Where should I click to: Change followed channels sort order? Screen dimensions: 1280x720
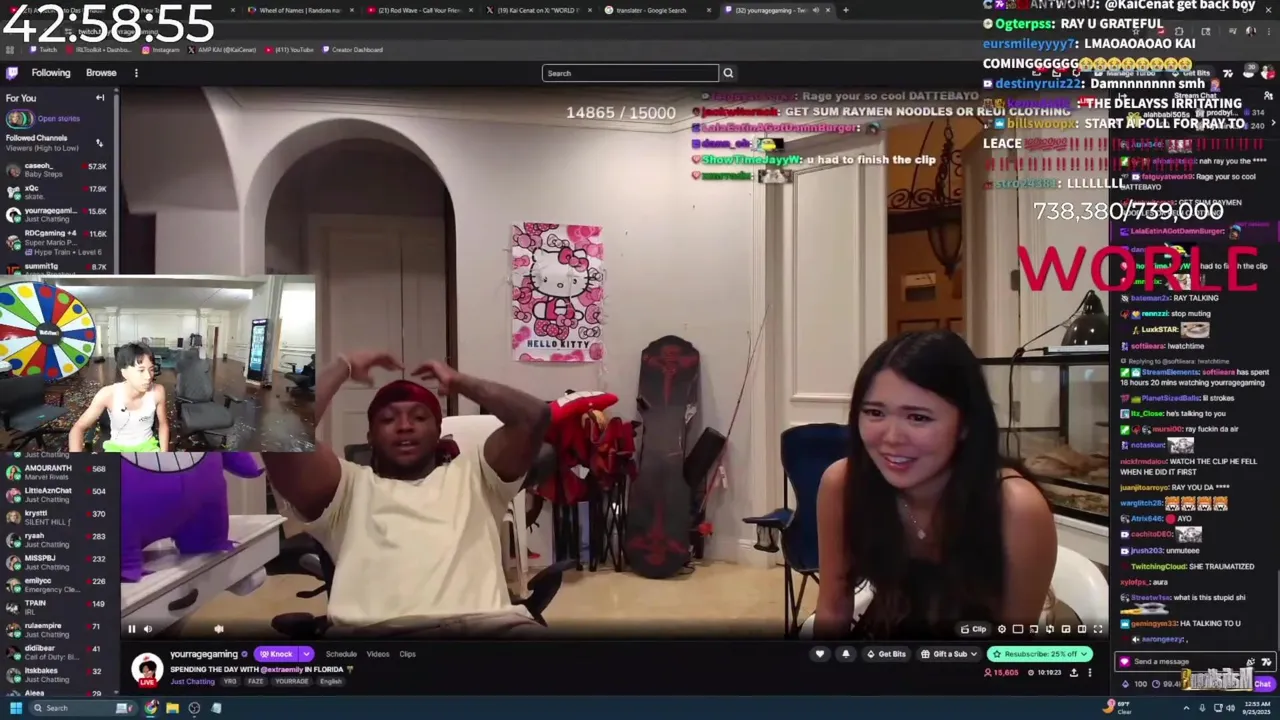99,142
